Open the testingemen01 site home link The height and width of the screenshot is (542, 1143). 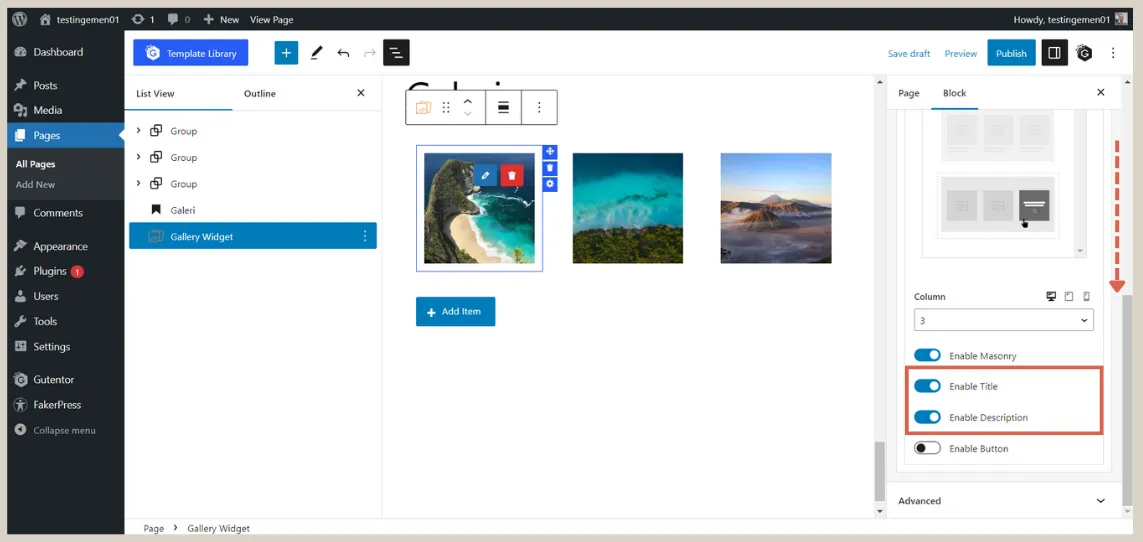(x=79, y=20)
